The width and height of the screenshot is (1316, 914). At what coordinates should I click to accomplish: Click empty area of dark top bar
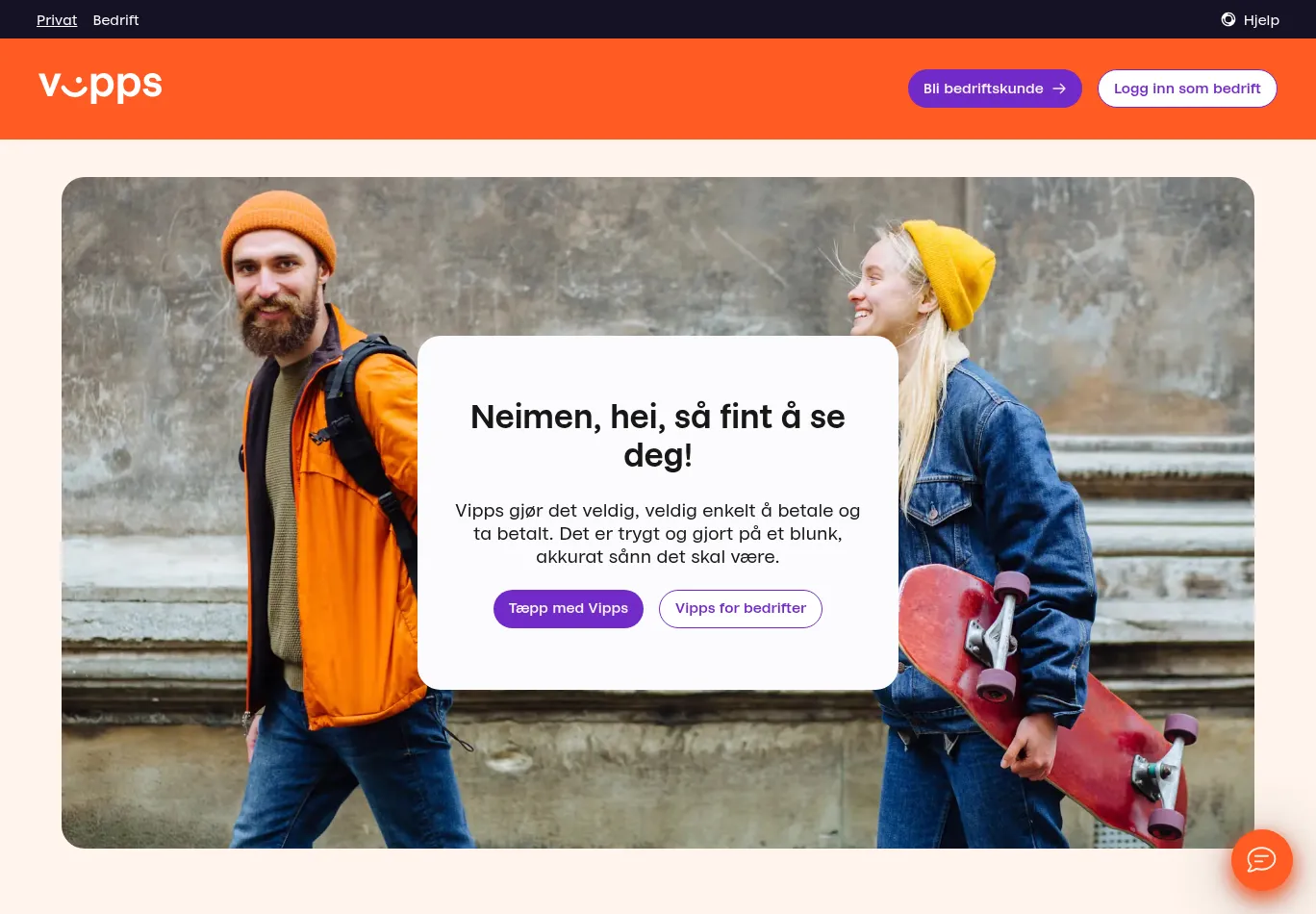673,19
